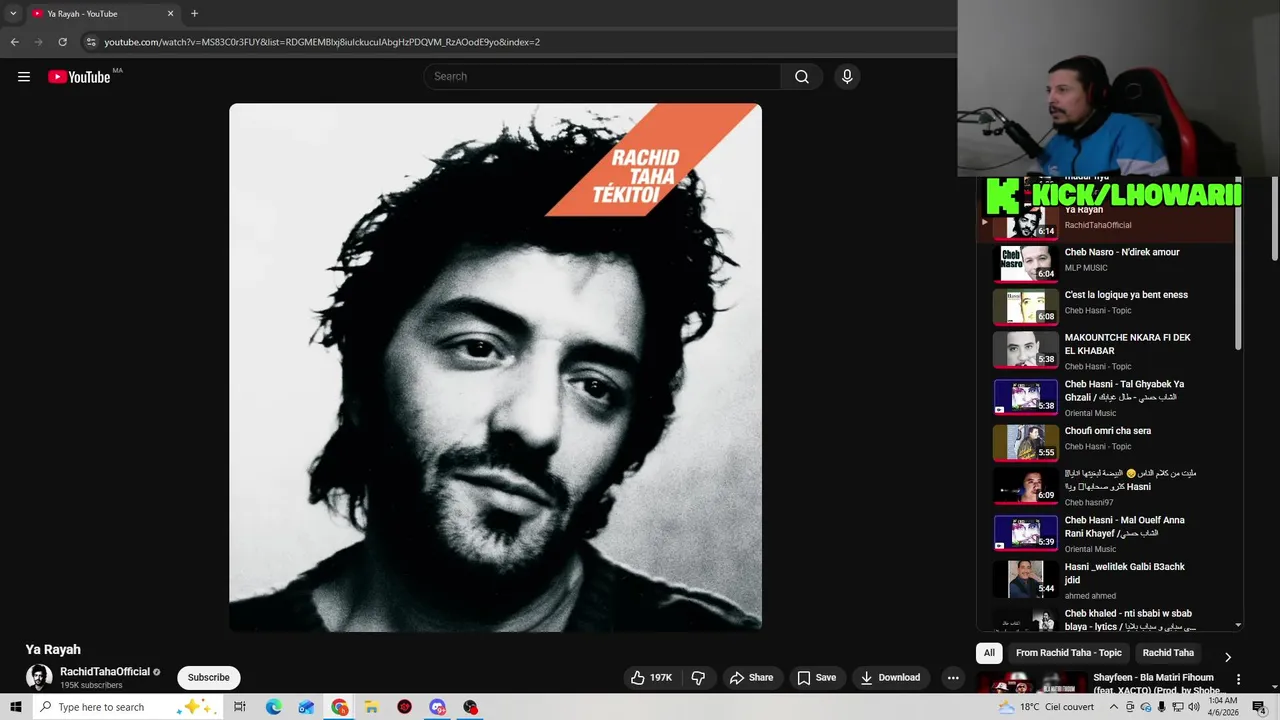Open the MLP MUSIC channel name
Image resolution: width=1280 pixels, height=720 pixels.
pyautogui.click(x=1086, y=268)
